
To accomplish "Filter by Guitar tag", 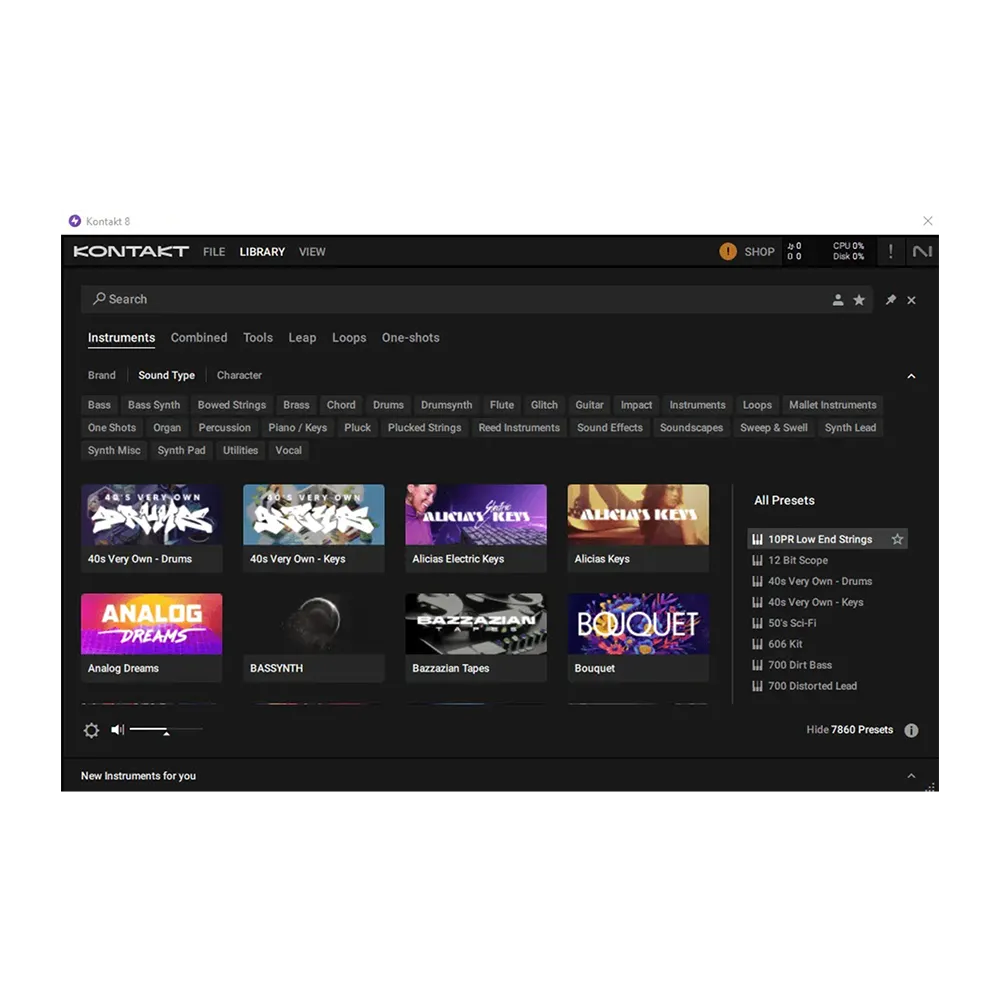I will 589,405.
